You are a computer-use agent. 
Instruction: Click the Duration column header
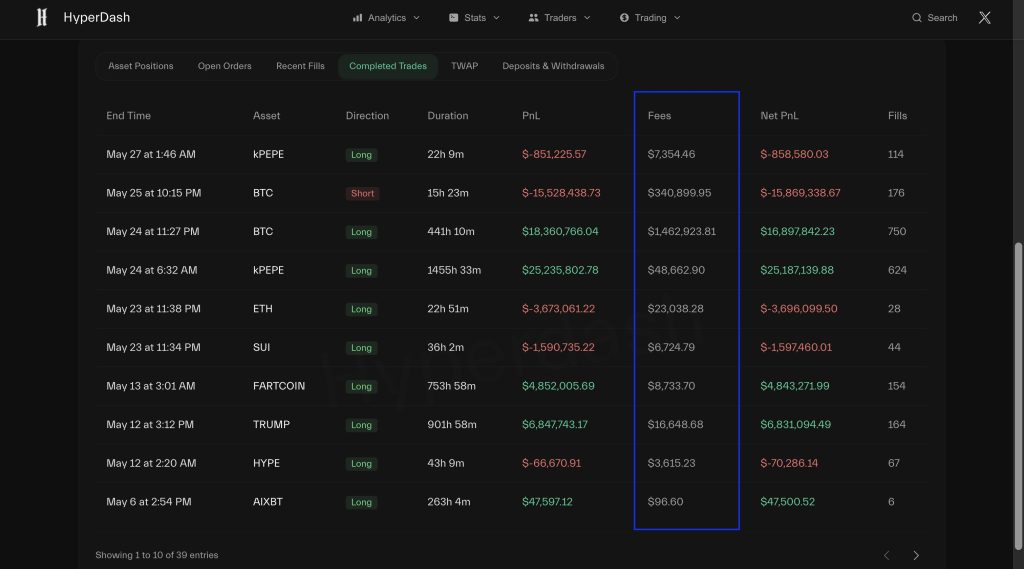[x=447, y=116]
